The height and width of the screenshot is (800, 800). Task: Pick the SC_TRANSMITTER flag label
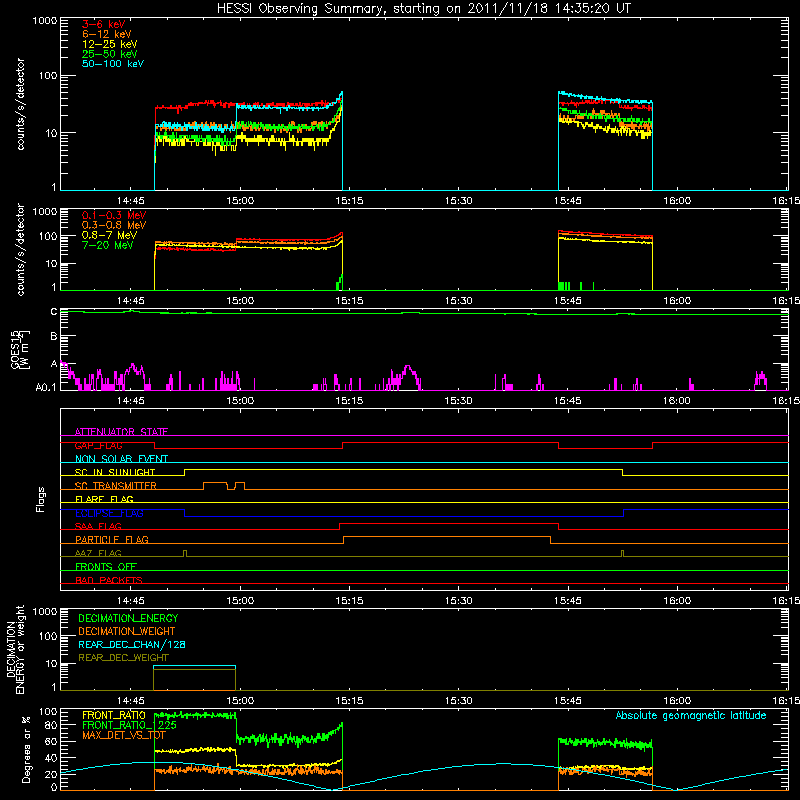point(115,486)
